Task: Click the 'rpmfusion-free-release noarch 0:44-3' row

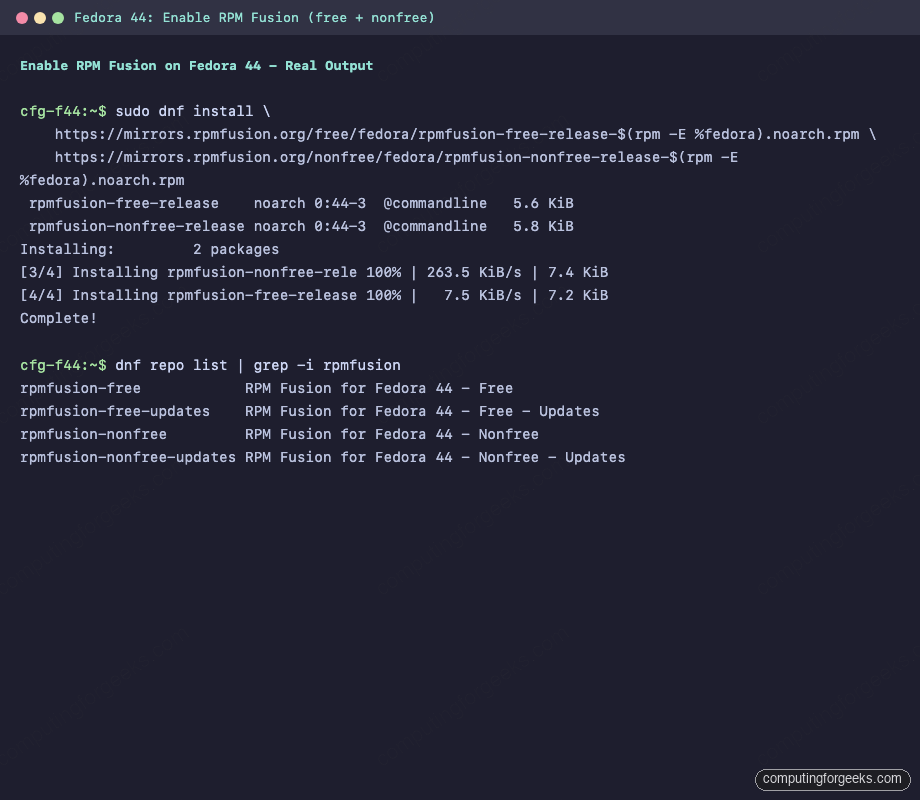Action: coord(301,203)
